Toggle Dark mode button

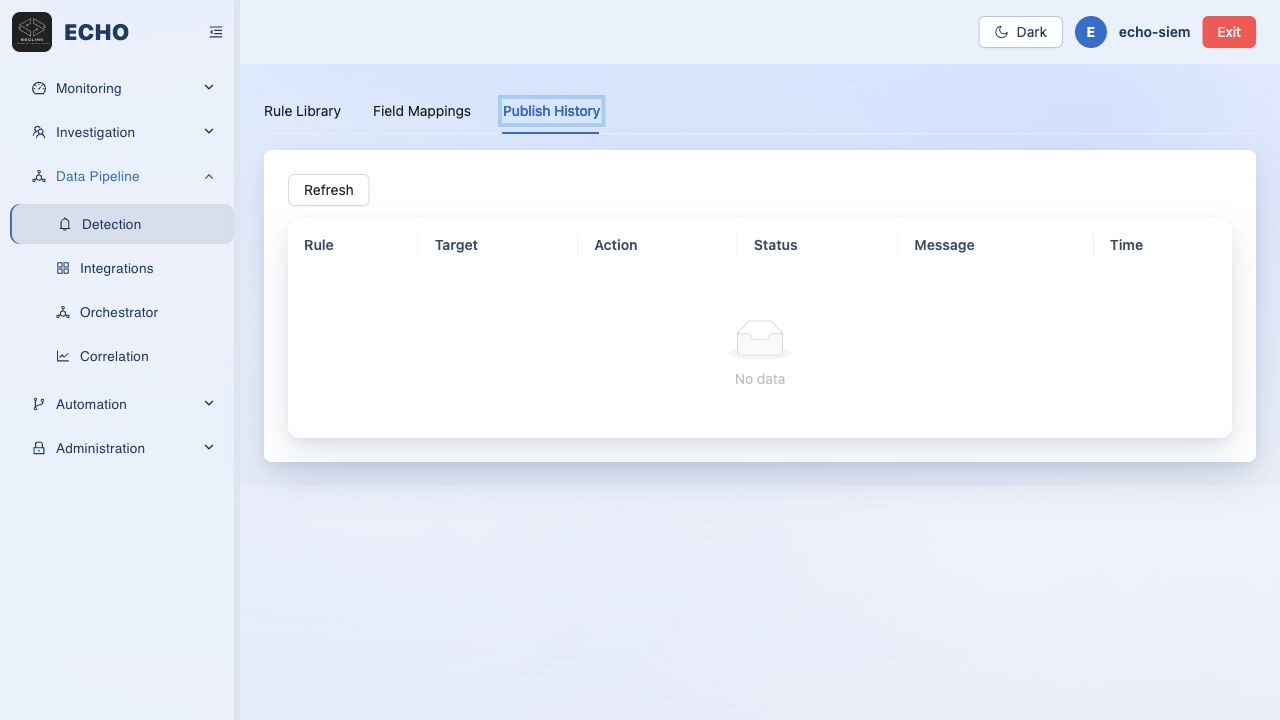coord(1020,32)
